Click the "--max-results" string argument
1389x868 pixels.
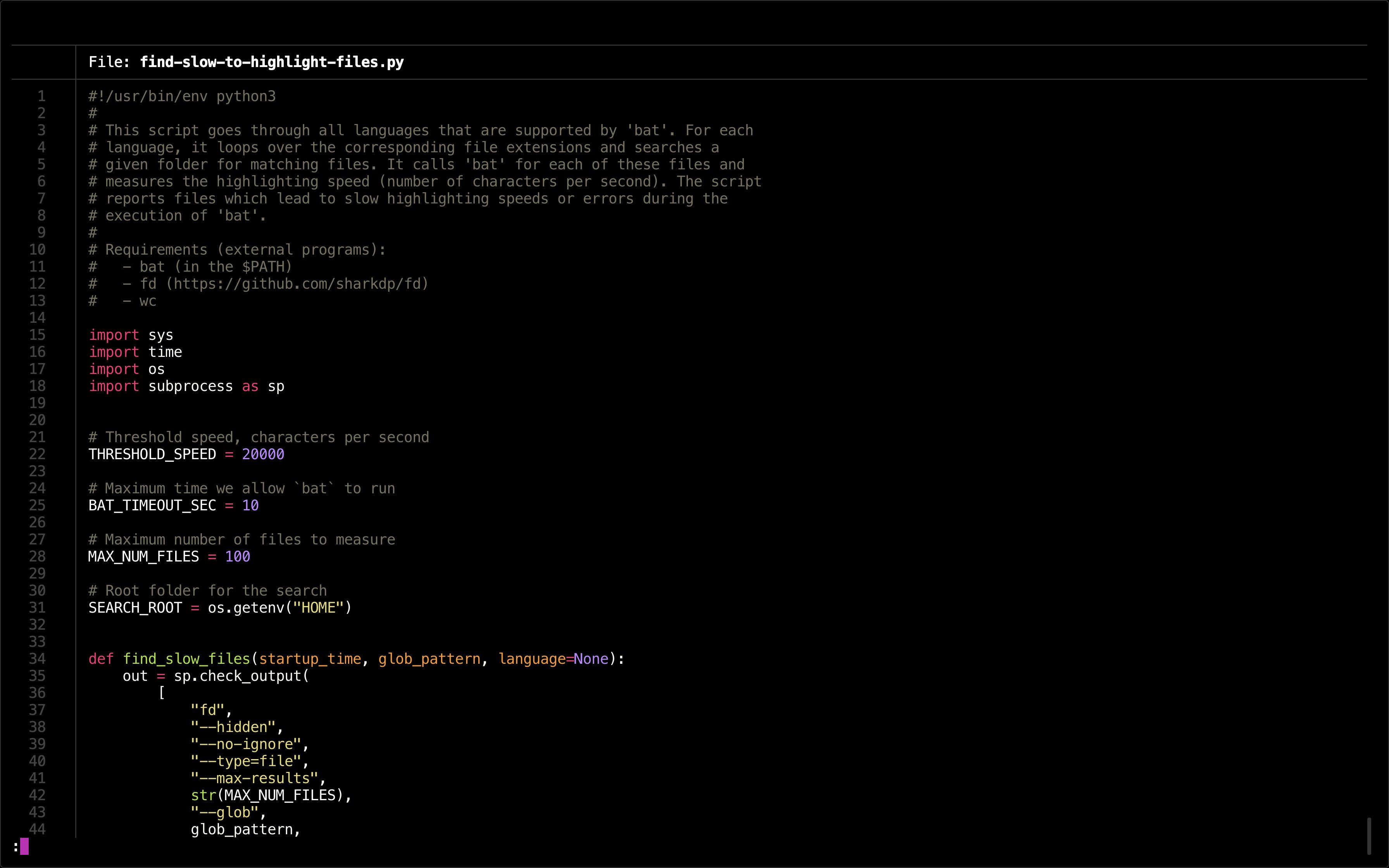pyautogui.click(x=254, y=778)
